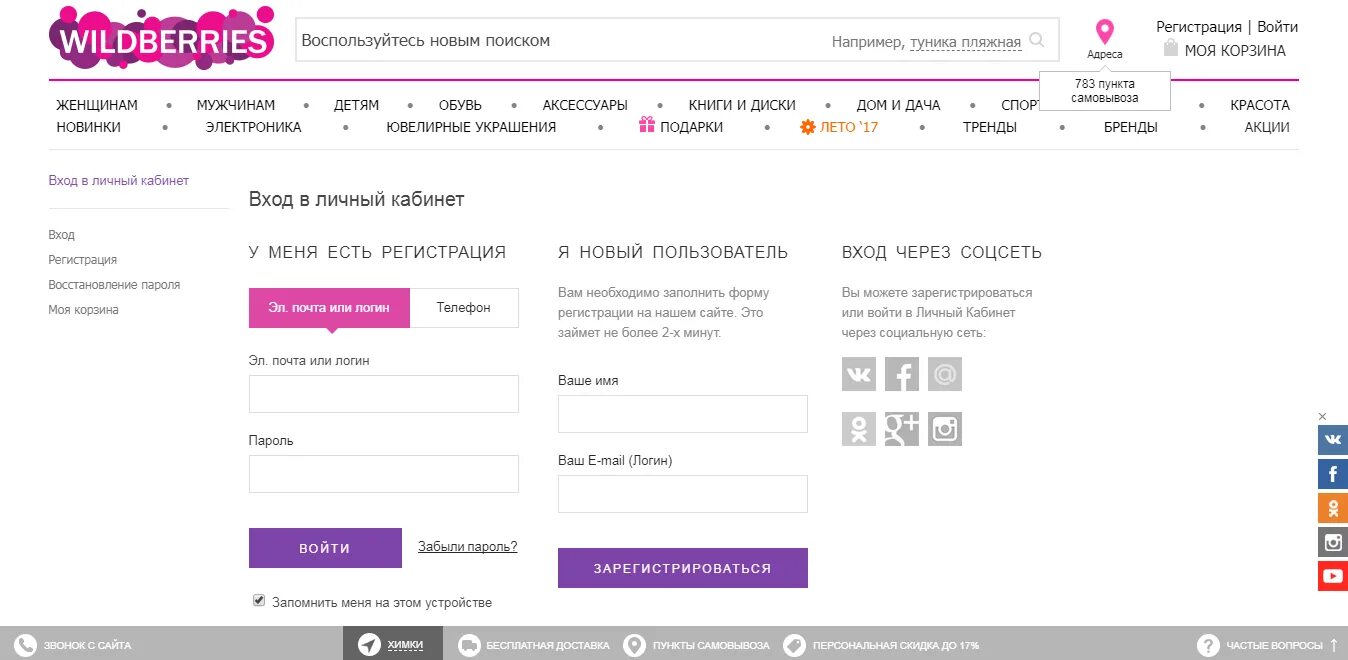Image resolution: width=1348 pixels, height=660 pixels.
Task: Log in with the Odnoklassniki icon in the form
Action: 859,429
